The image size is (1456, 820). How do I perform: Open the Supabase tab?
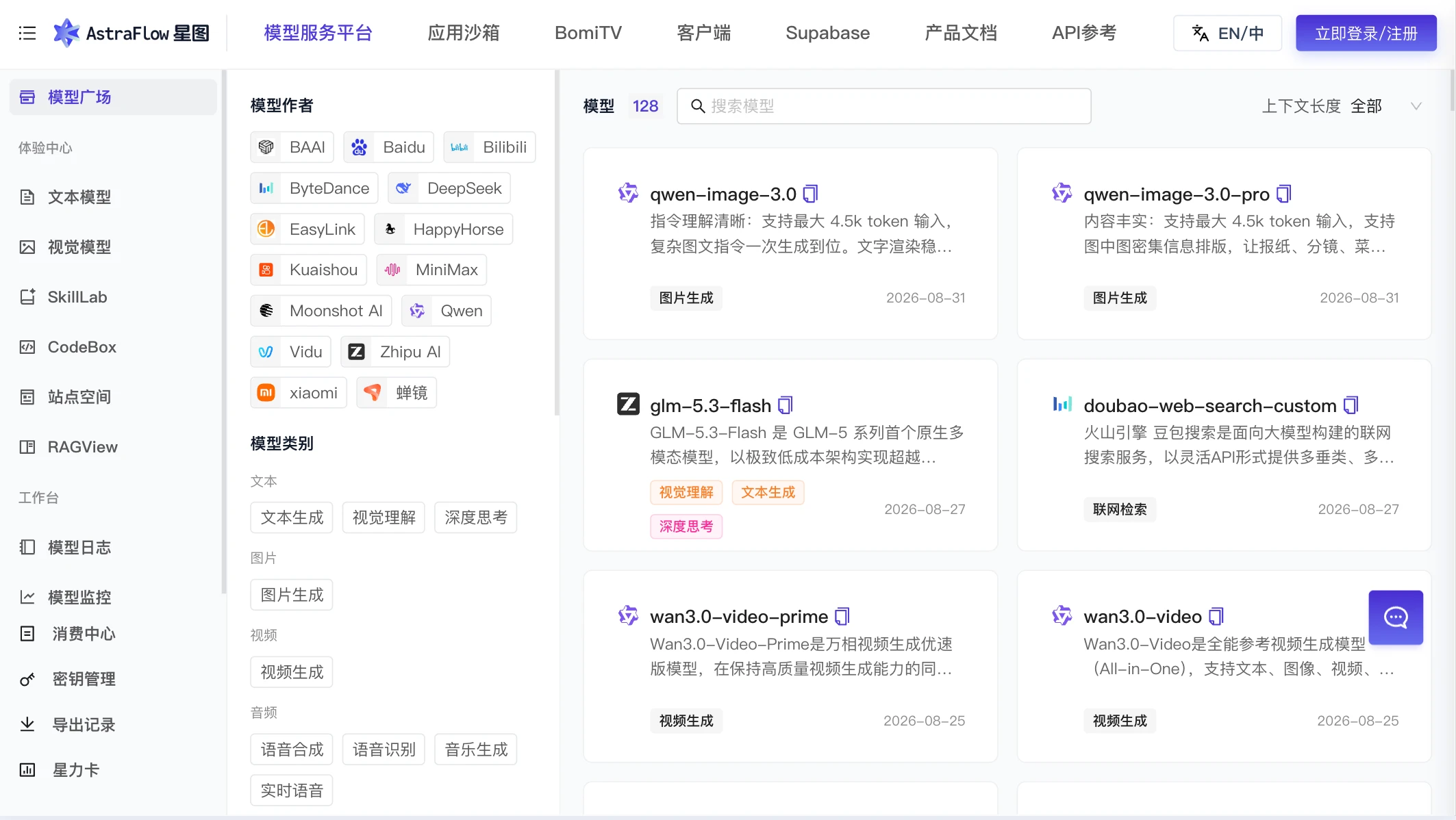click(x=827, y=33)
